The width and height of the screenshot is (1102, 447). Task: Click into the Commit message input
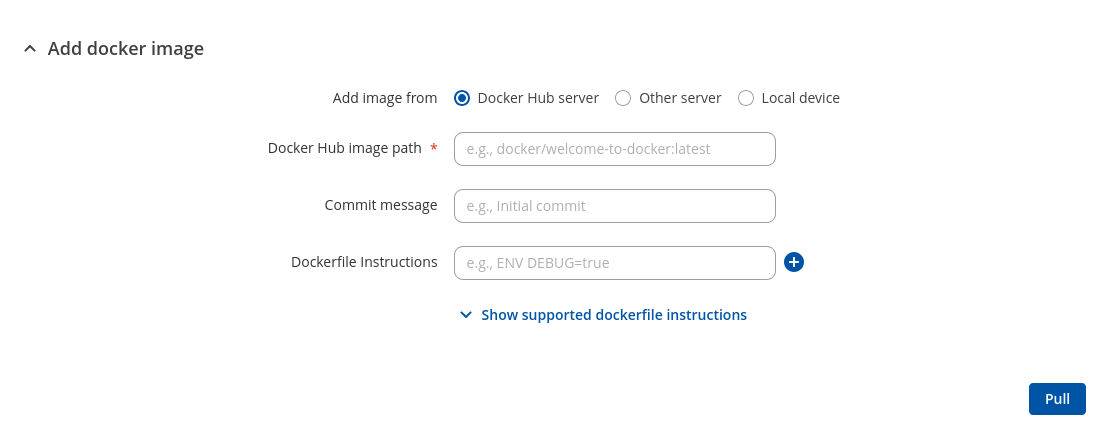pos(615,206)
